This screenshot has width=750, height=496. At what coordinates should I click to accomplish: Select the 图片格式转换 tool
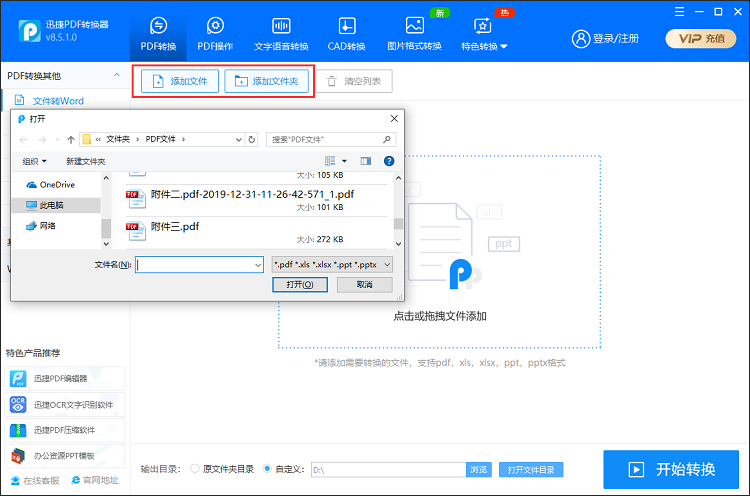[x=414, y=34]
